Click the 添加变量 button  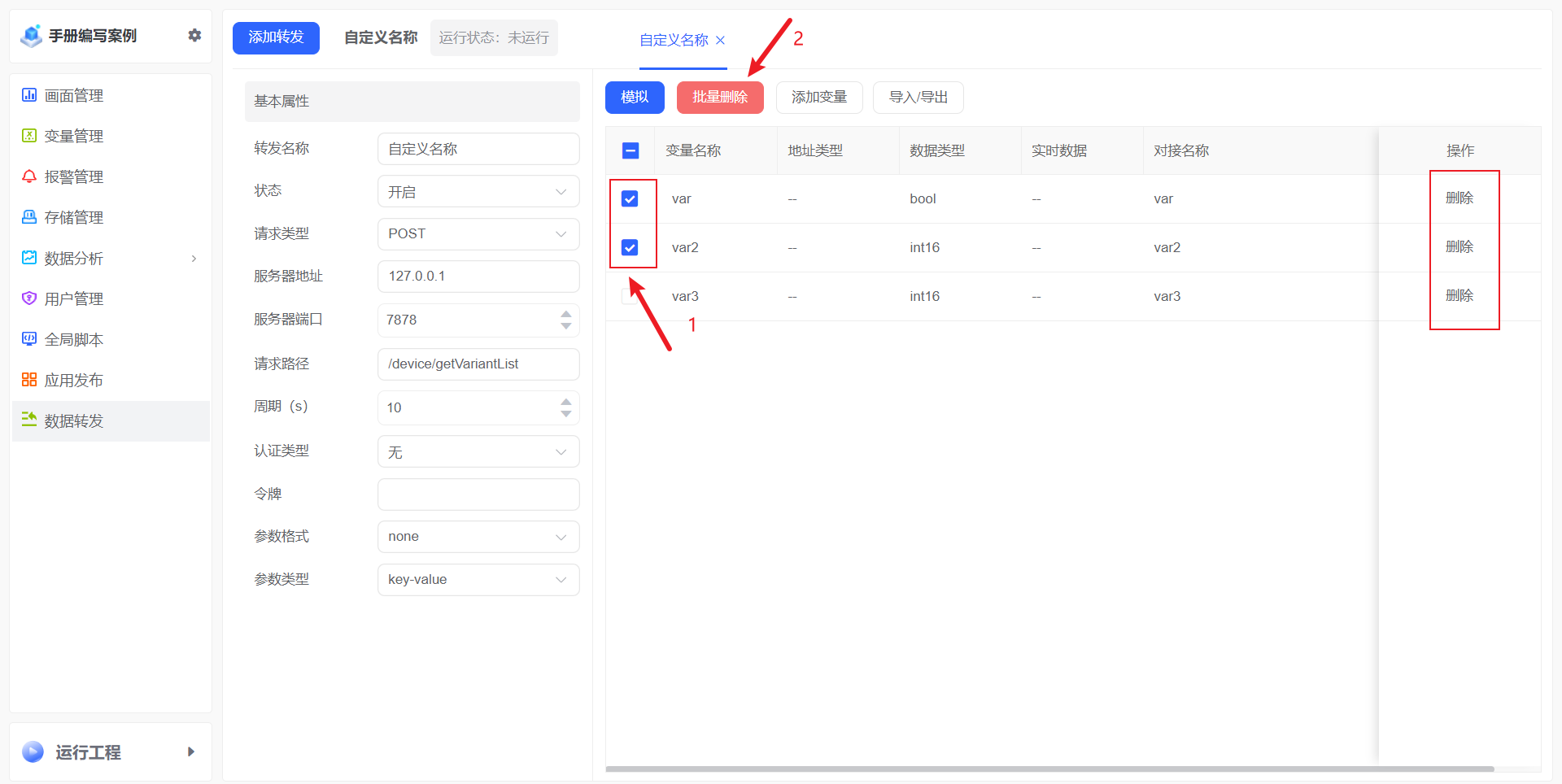[819, 98]
